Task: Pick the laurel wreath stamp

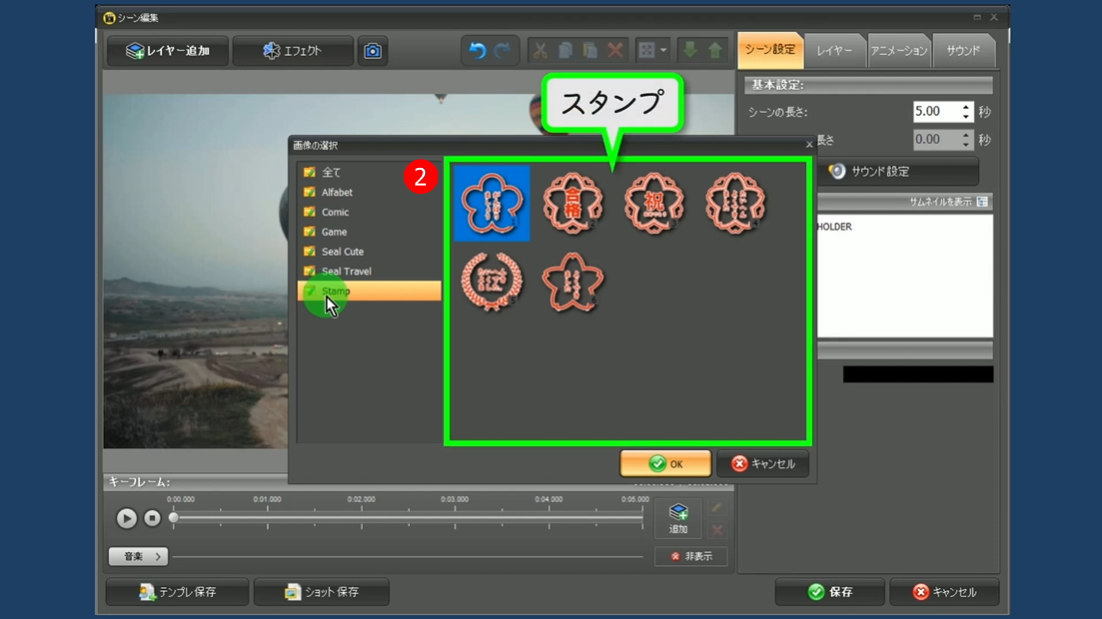Action: 491,282
